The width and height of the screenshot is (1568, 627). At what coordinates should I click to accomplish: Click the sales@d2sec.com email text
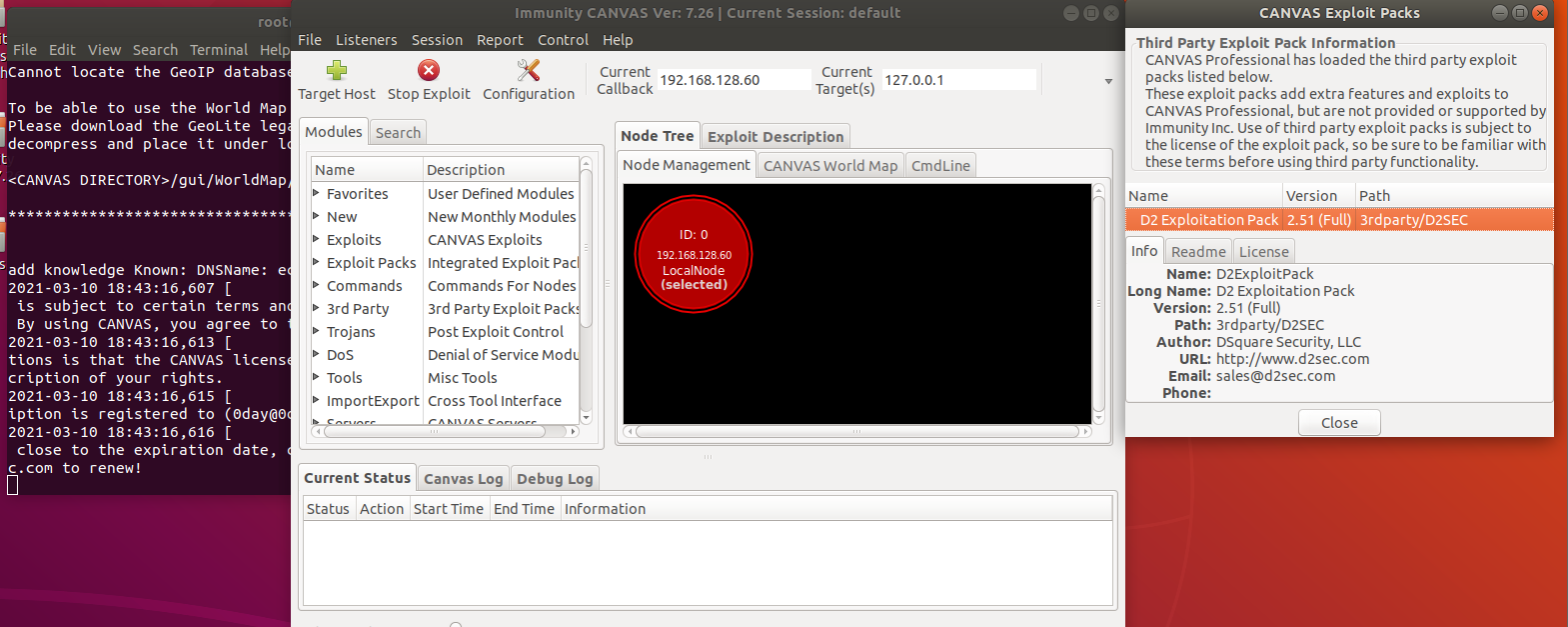click(x=1275, y=376)
